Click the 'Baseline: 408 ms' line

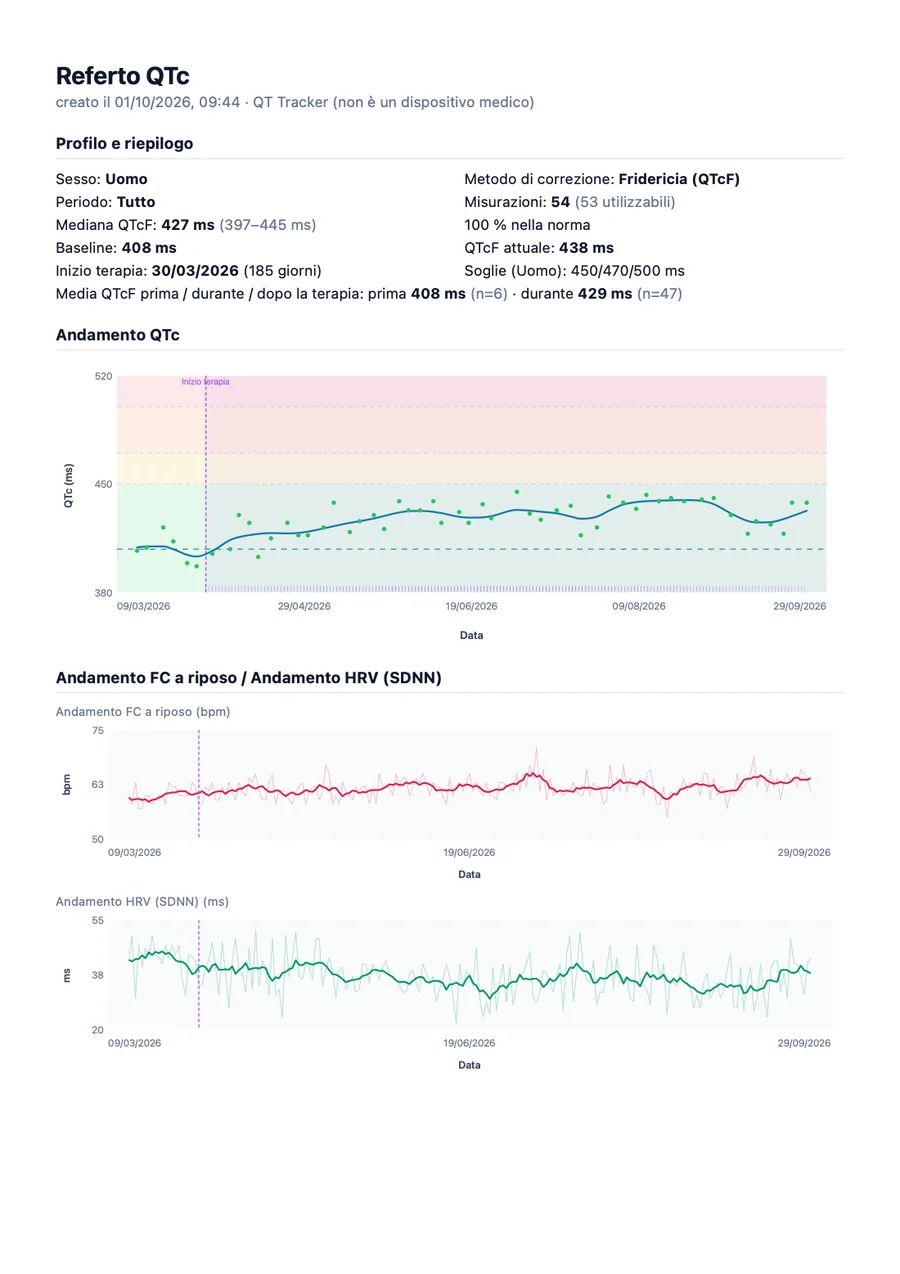coord(116,248)
